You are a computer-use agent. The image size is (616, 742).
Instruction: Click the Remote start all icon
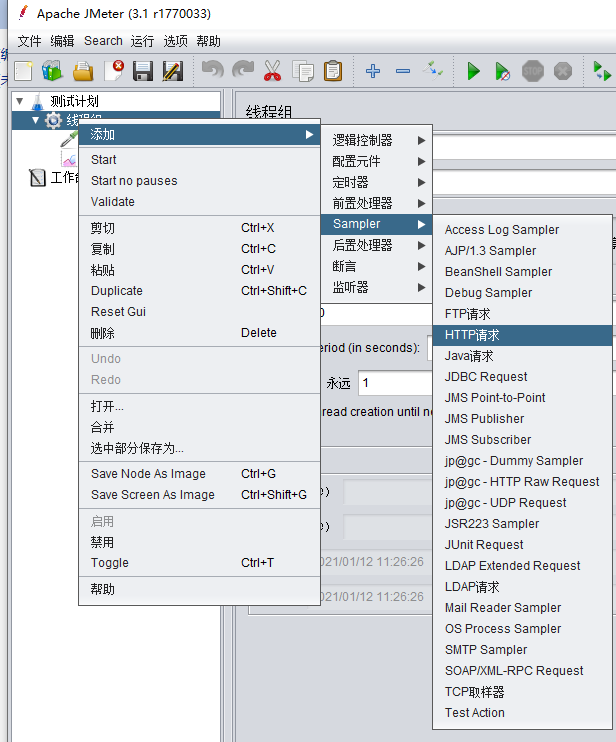click(x=602, y=71)
